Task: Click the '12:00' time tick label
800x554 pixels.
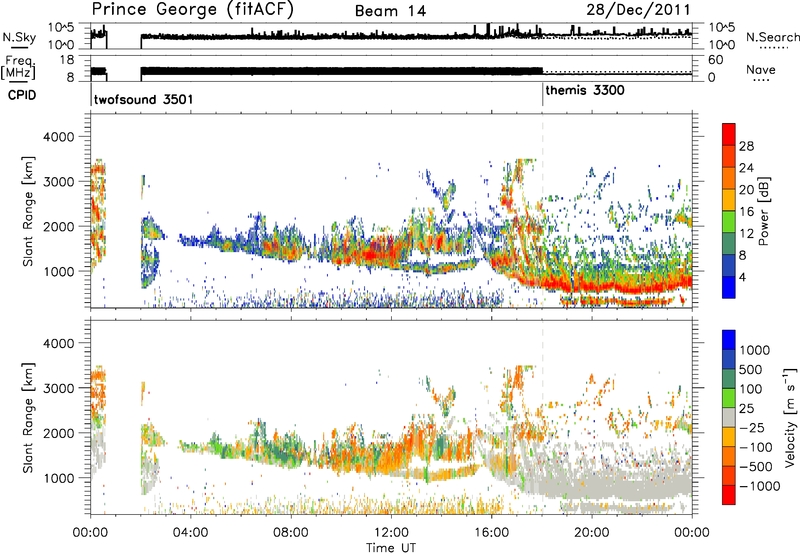Action: [391, 533]
